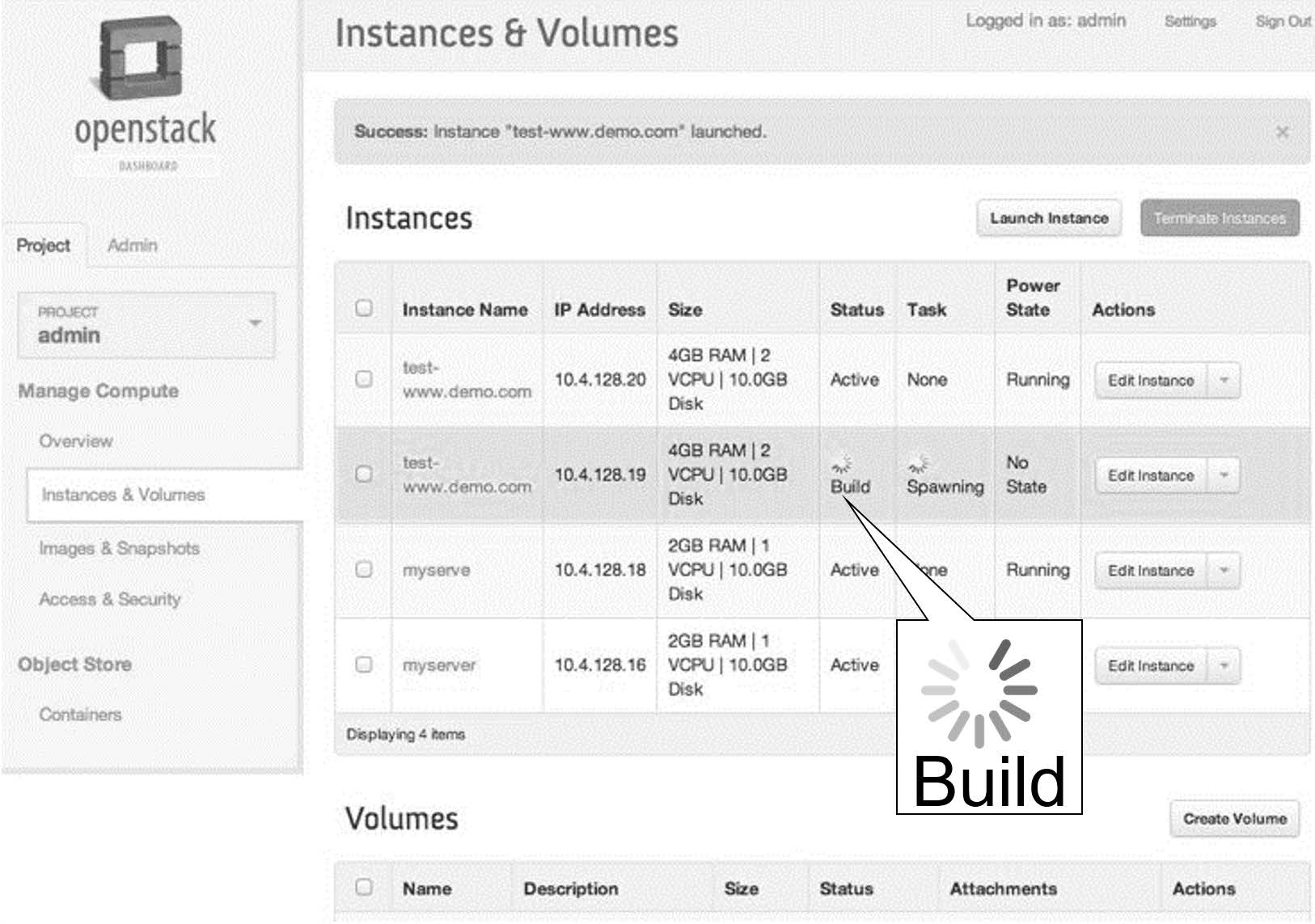This screenshot has width=1315, height=924.
Task: Click the myserver instance name link
Action: (x=439, y=665)
